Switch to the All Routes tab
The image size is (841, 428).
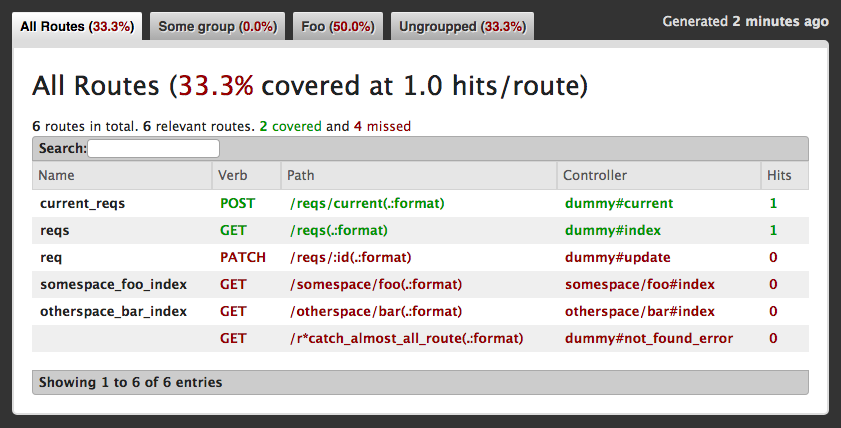click(77, 27)
